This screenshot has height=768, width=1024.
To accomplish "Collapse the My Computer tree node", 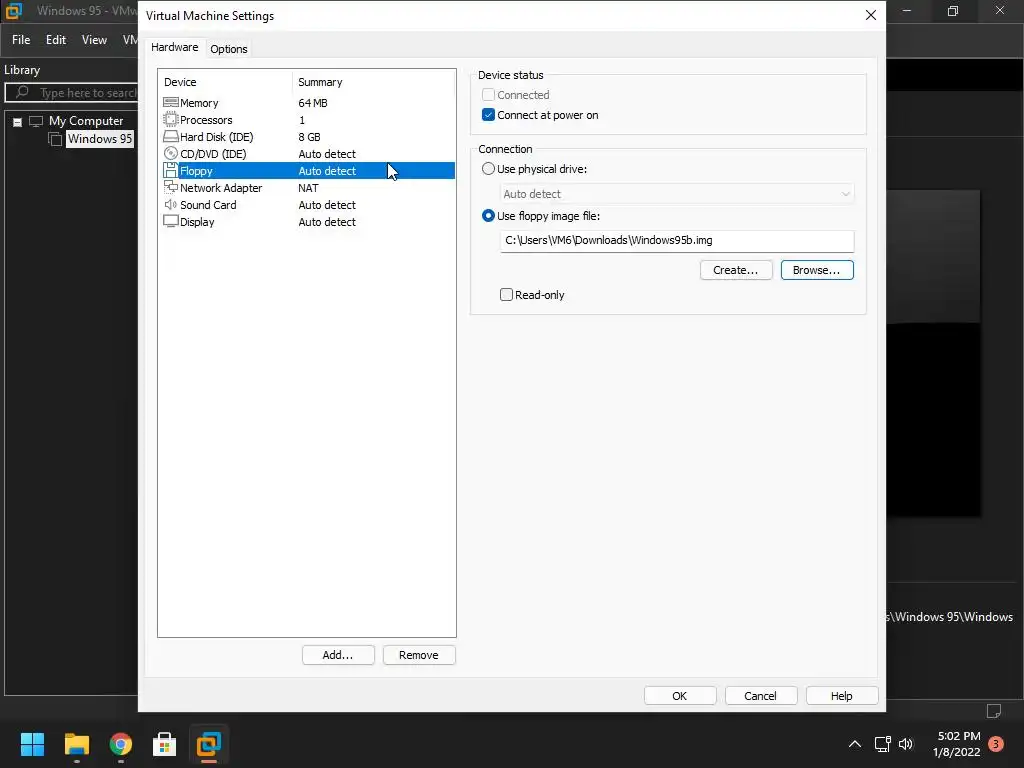I will point(18,121).
